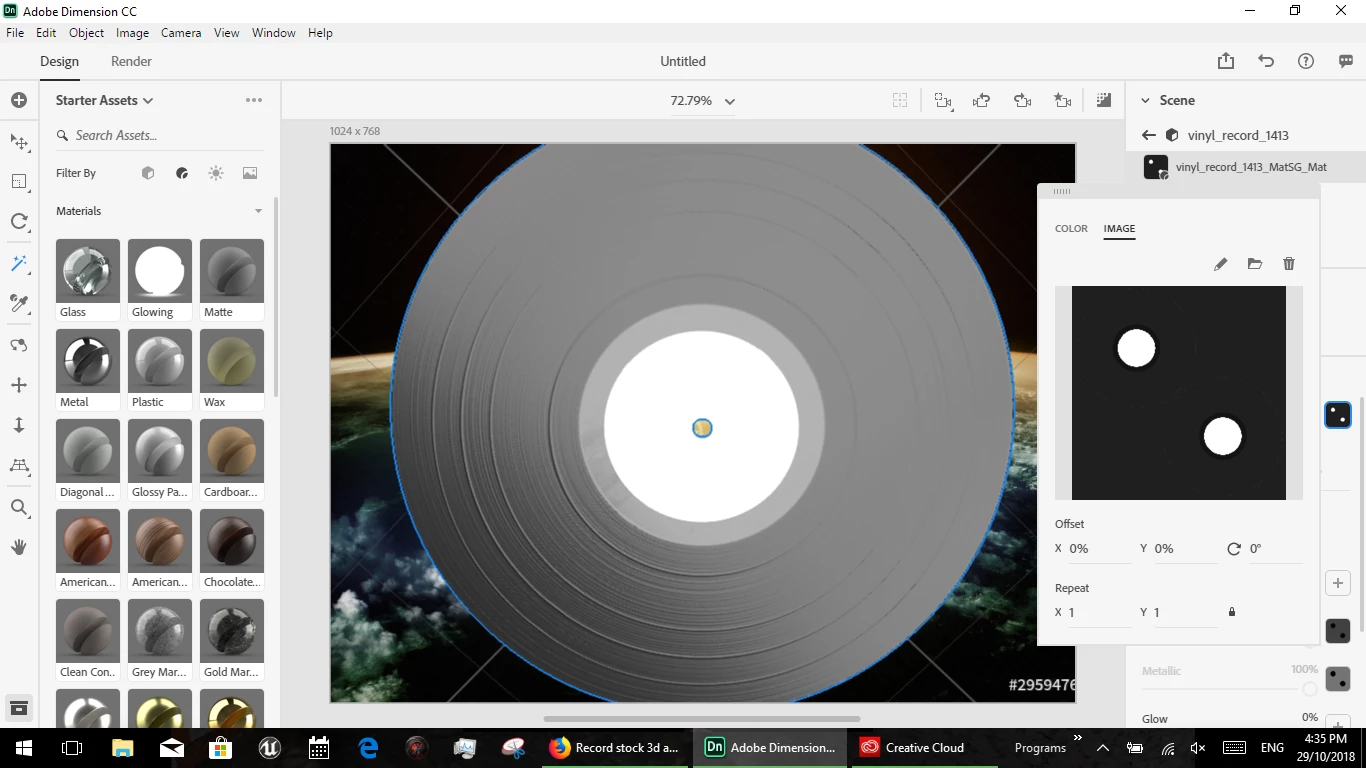The image size is (1366, 768).
Task: Click the Search Assets field
Action: point(160,135)
